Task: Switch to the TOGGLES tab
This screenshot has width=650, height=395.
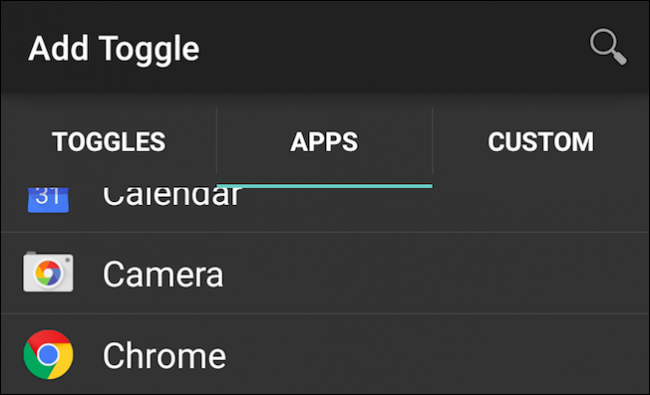Action: (x=109, y=141)
